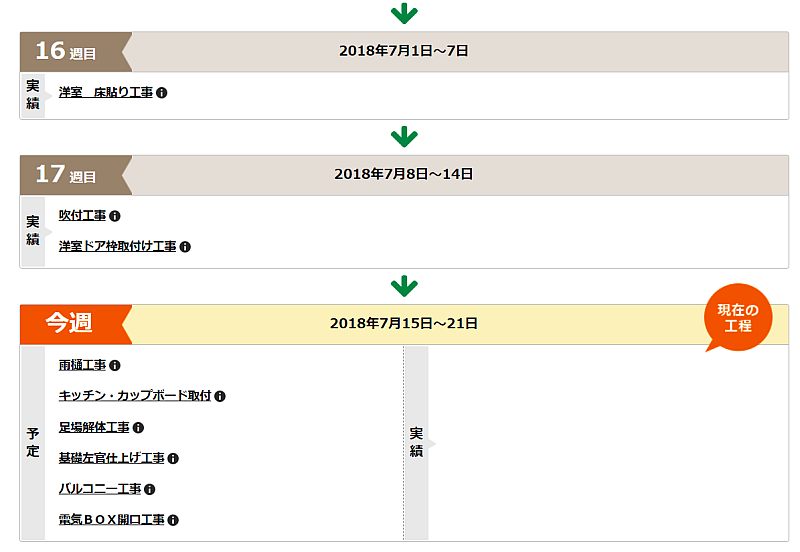The width and height of the screenshot is (800, 552).
Task: Open the 雨樋工事 link
Action: click(x=82, y=365)
